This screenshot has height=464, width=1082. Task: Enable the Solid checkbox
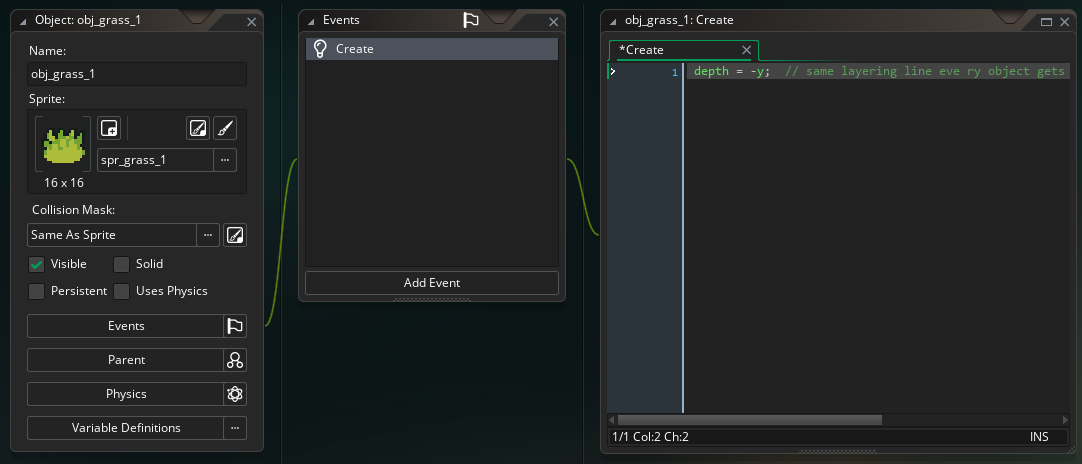tap(121, 264)
